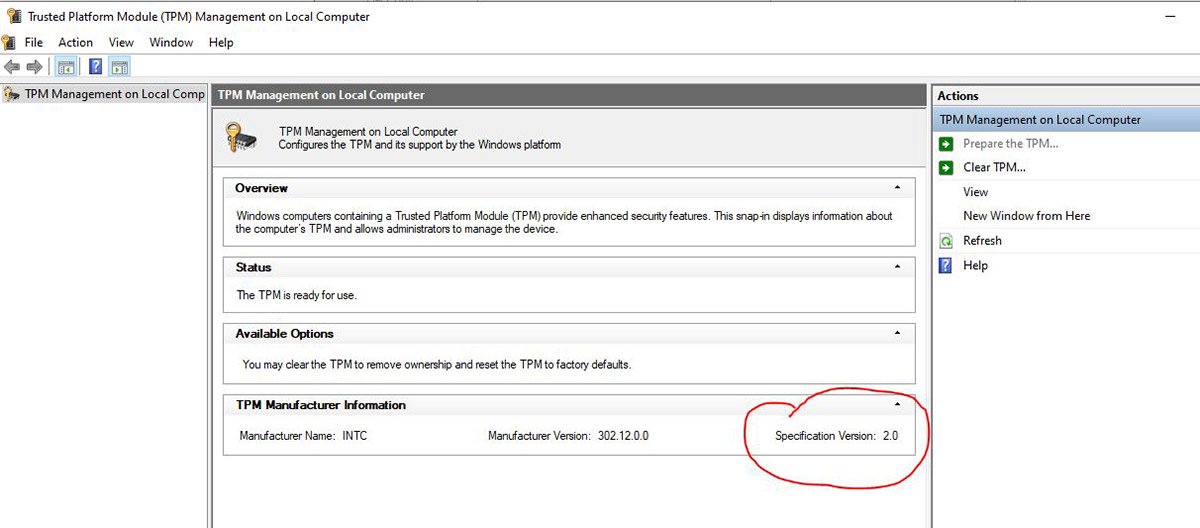Toggle the Show/Hide Console Tree toolbar button

click(65, 67)
